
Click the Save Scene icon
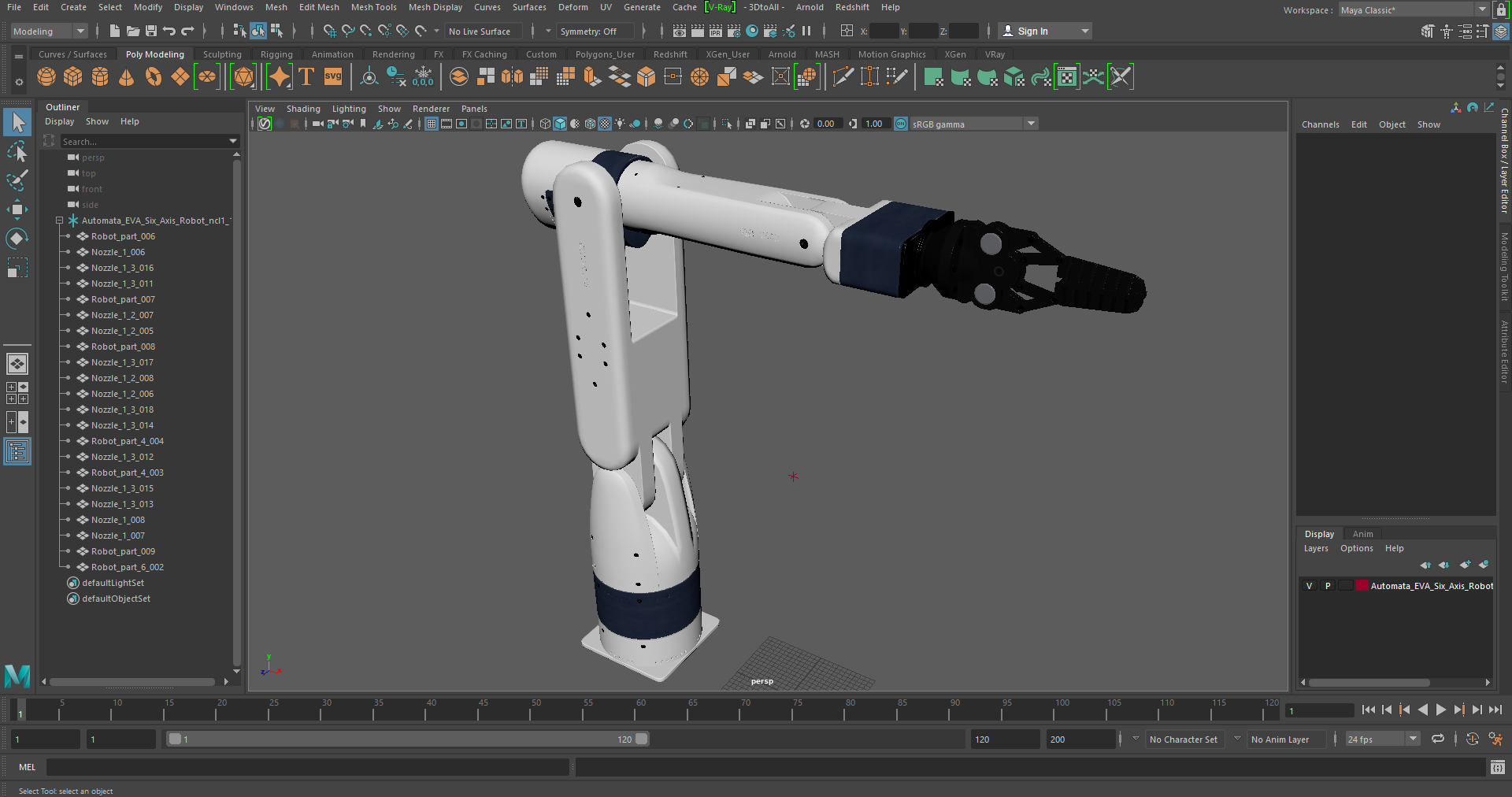151,31
